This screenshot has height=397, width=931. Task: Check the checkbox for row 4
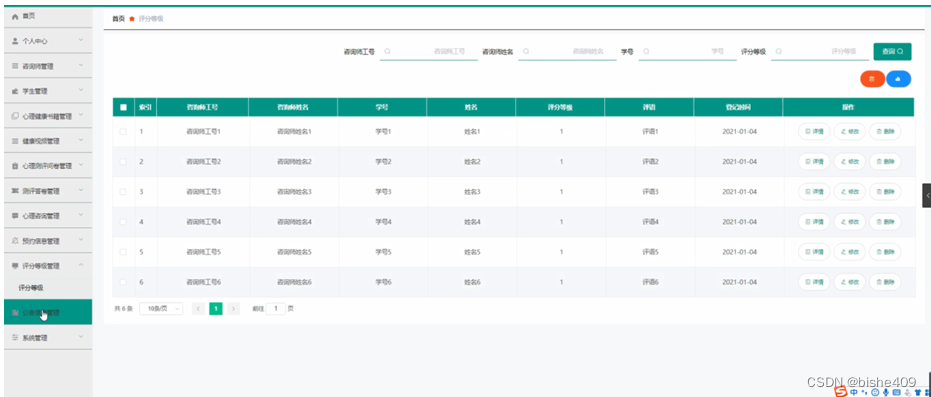tap(123, 222)
